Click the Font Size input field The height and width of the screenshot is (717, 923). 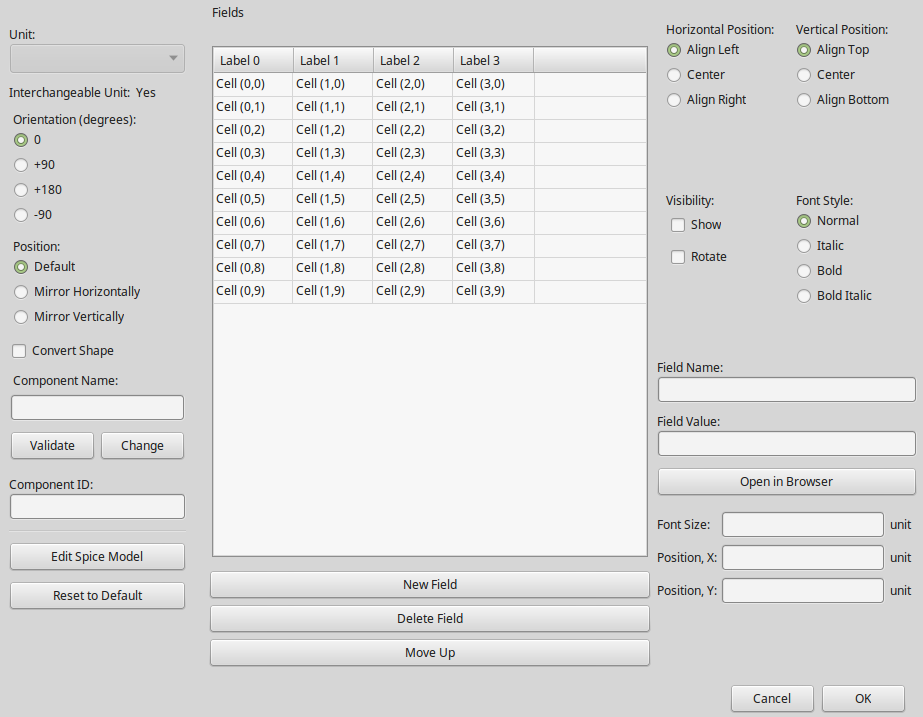click(802, 525)
